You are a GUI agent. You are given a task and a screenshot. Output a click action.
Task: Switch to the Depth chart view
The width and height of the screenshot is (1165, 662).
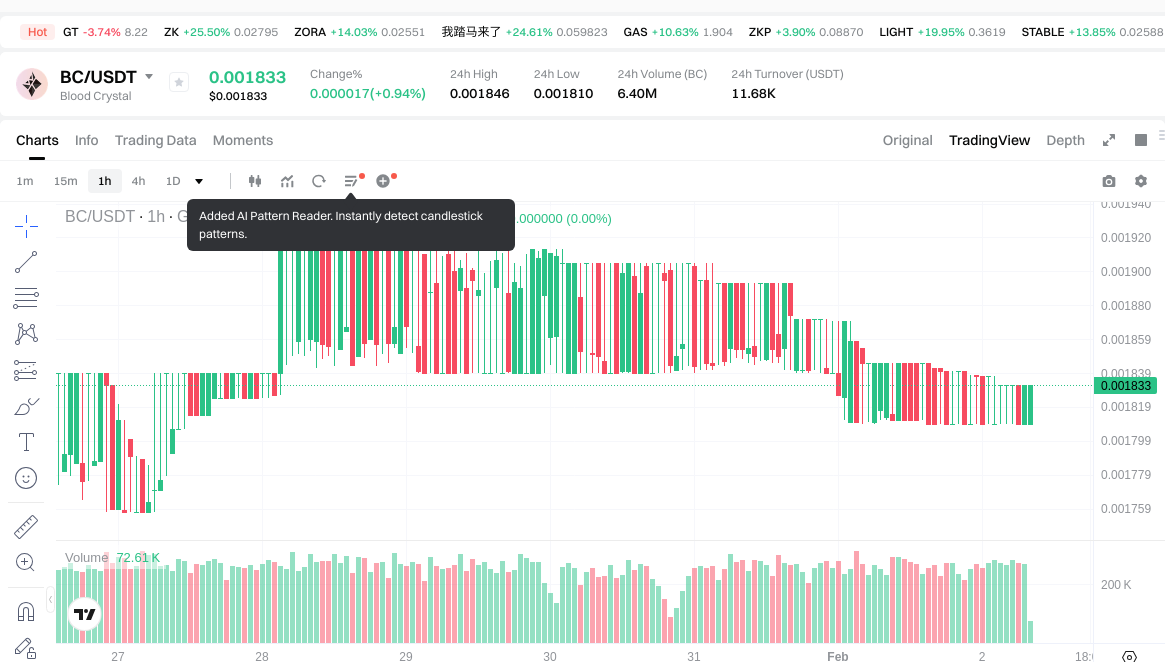pos(1065,140)
